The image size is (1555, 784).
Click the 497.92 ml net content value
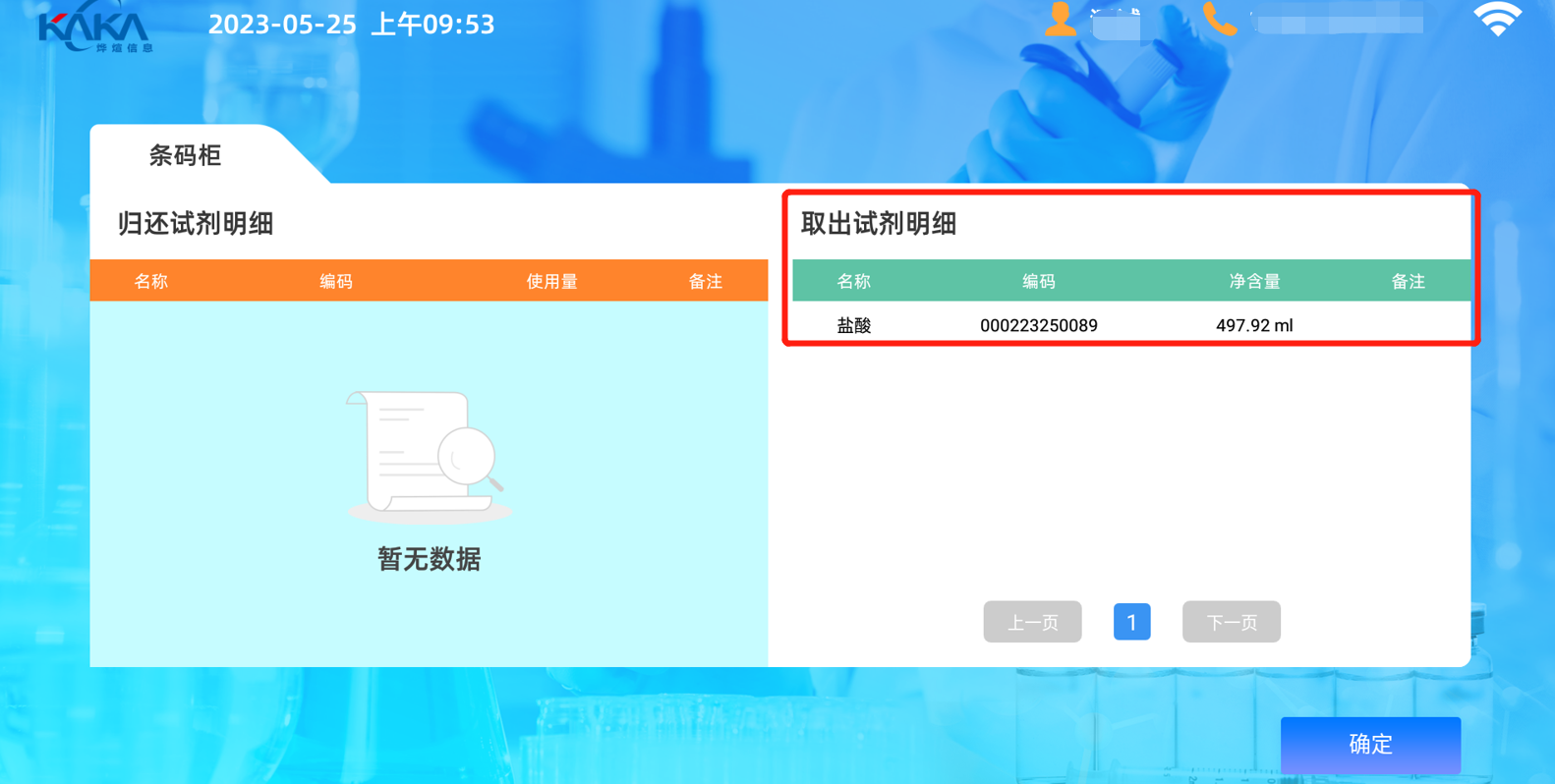pyautogui.click(x=1254, y=325)
